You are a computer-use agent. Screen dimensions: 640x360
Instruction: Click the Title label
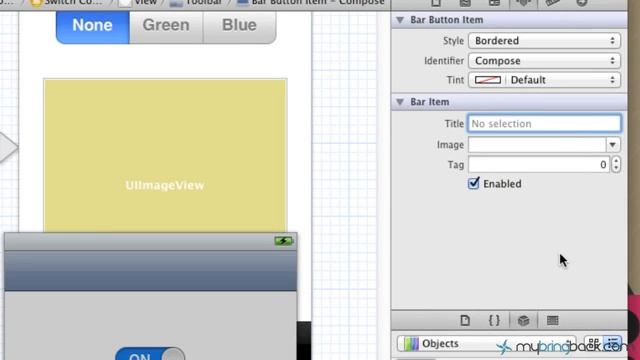pyautogui.click(x=454, y=124)
